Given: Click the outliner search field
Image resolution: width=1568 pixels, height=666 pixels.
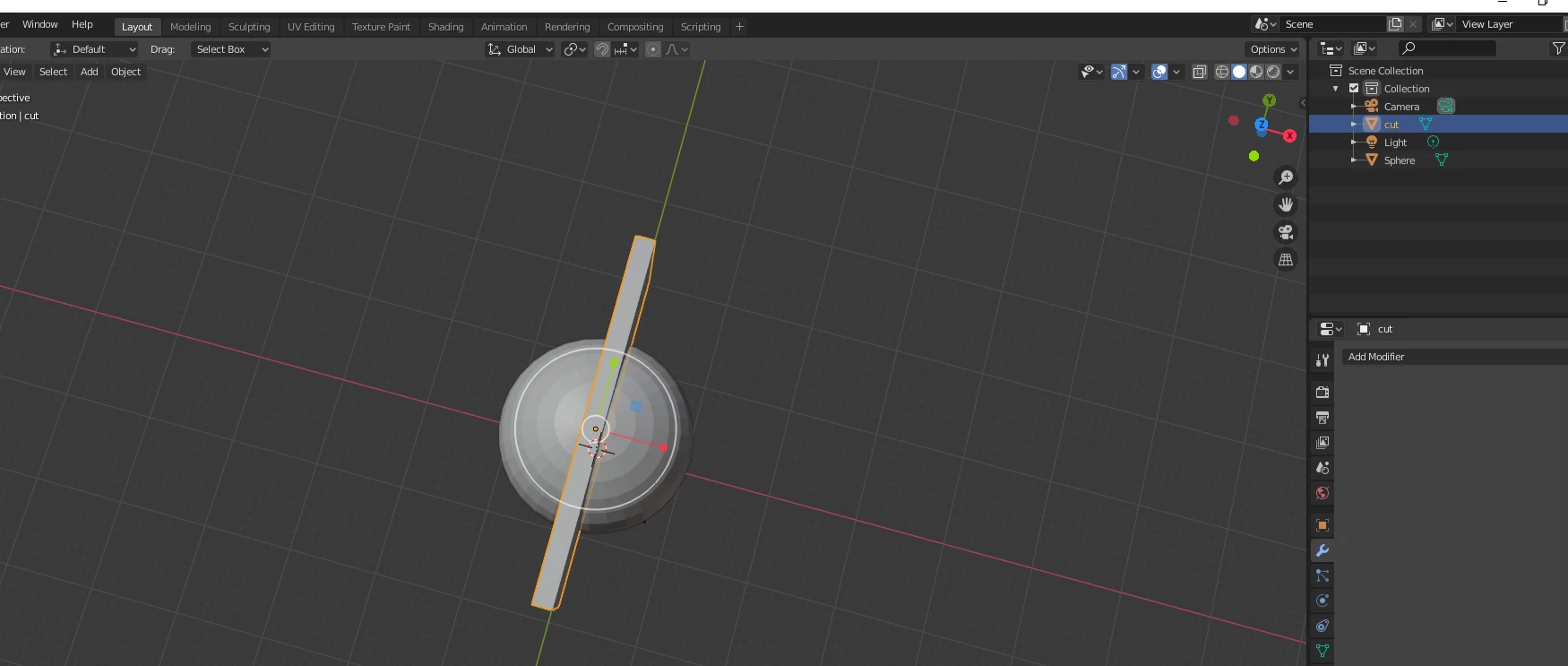Looking at the screenshot, I should click(x=1447, y=48).
